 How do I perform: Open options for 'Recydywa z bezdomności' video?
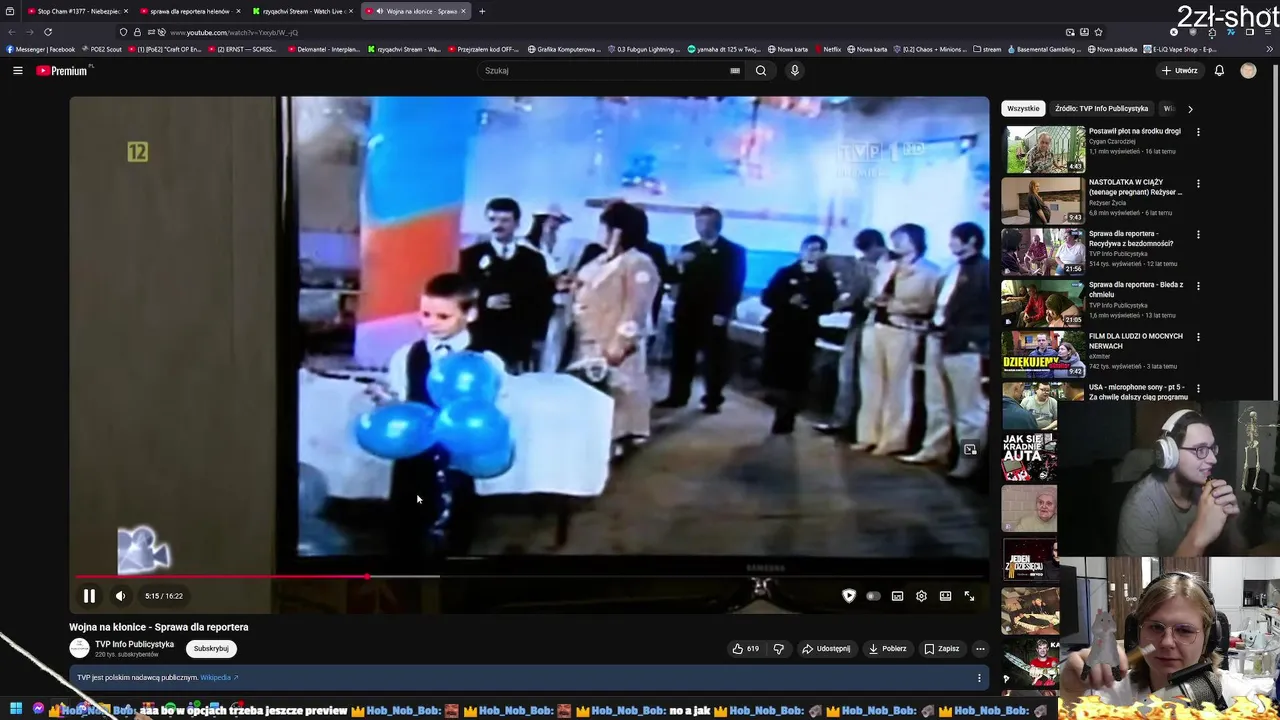(x=1198, y=235)
